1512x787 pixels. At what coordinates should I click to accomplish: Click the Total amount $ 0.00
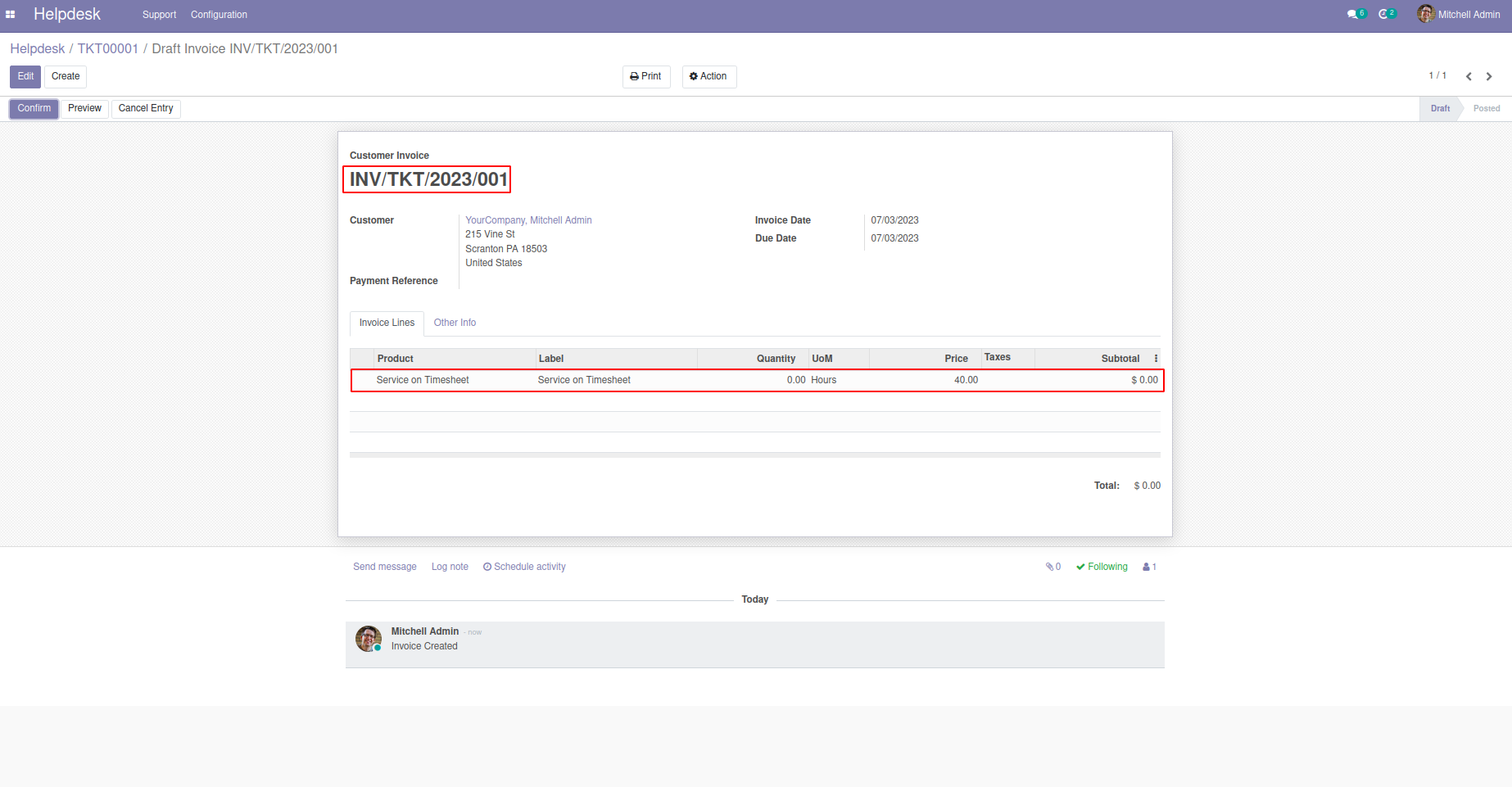tap(1147, 486)
